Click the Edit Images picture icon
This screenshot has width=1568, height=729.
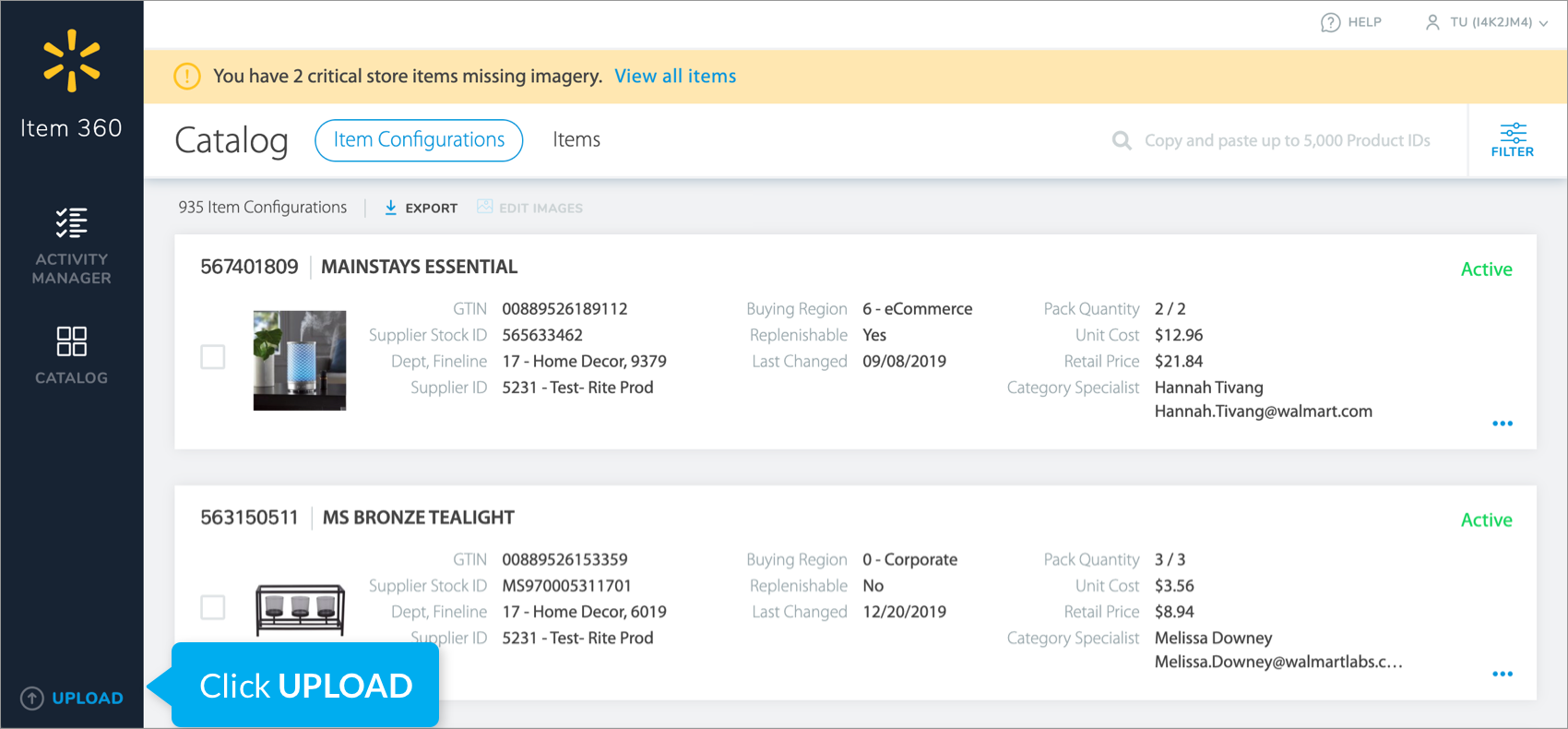click(x=484, y=207)
